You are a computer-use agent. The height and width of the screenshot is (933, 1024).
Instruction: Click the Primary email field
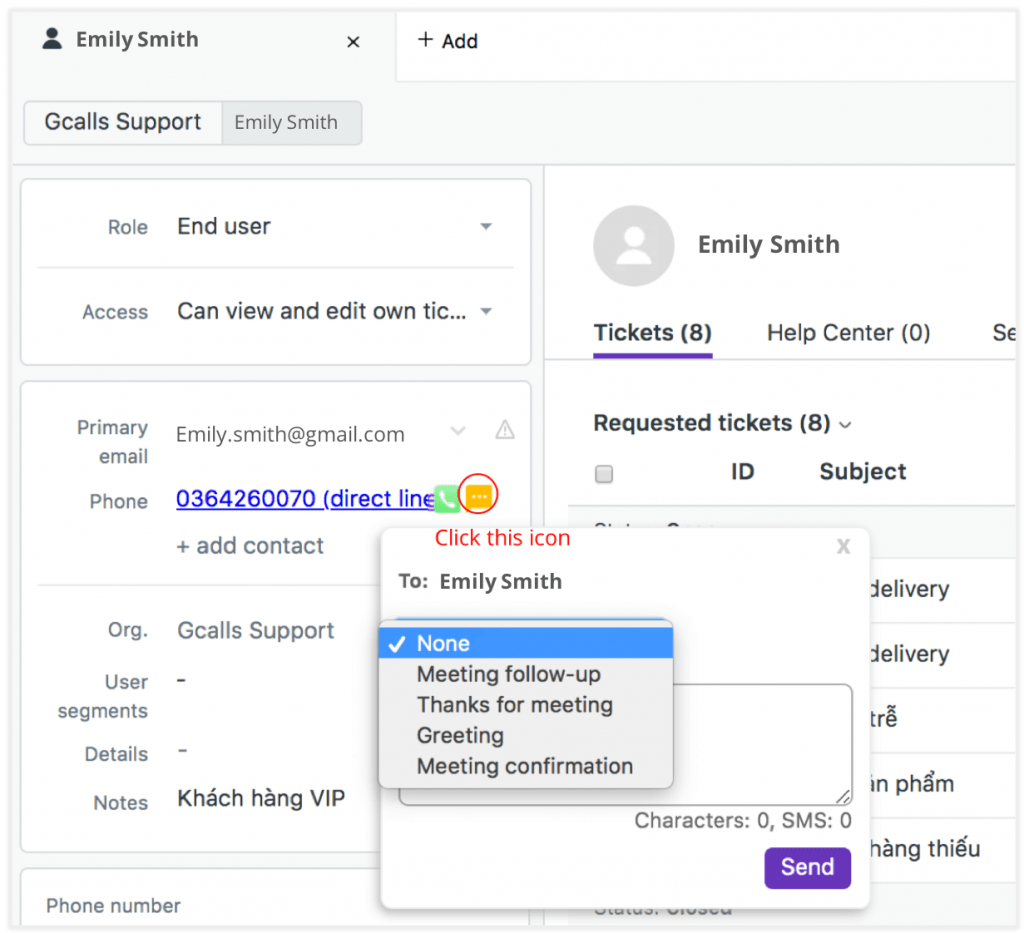[291, 434]
